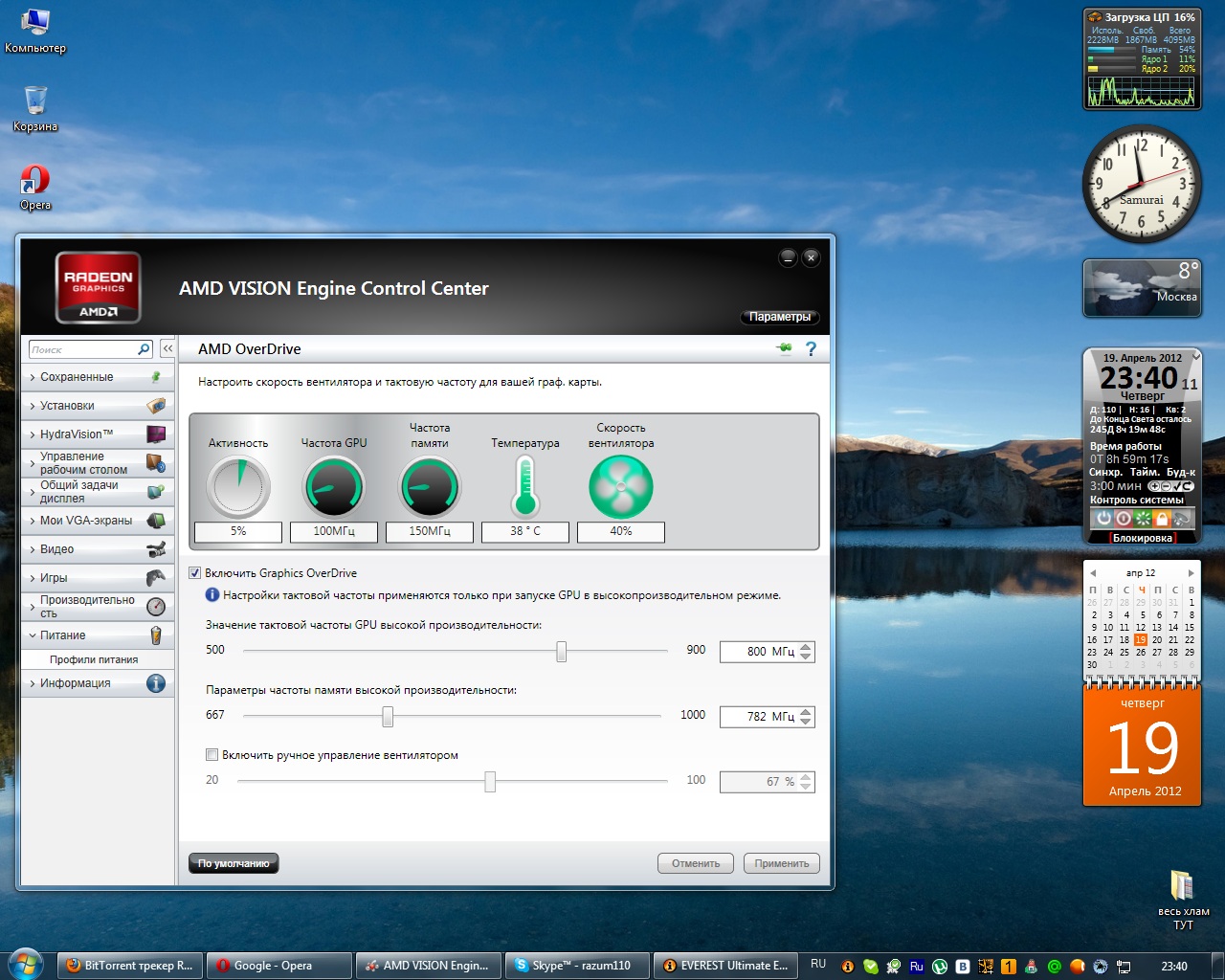Click the Mail.ru agent green @ tray icon
Screen dimensions: 1225x980
coord(1055,967)
